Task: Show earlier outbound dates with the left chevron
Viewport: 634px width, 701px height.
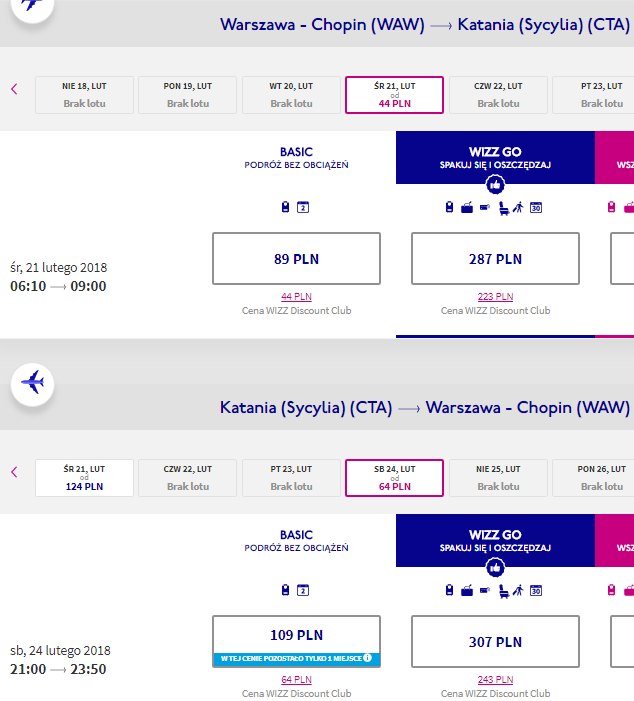Action: (14, 89)
